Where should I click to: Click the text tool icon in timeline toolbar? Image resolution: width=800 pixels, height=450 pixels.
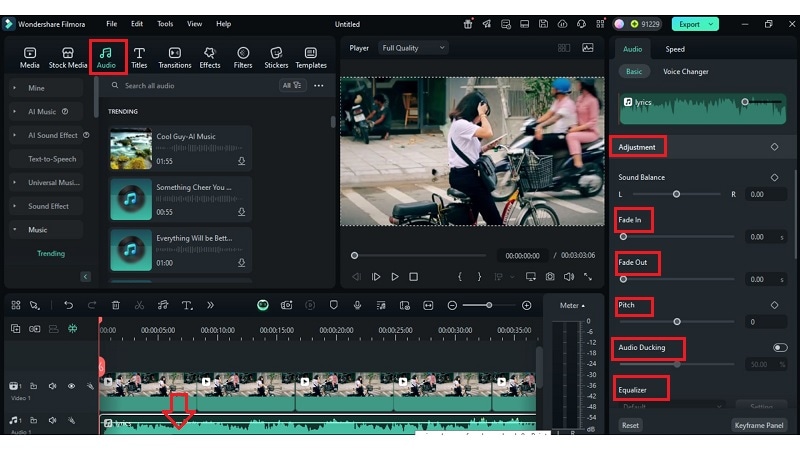pos(187,305)
